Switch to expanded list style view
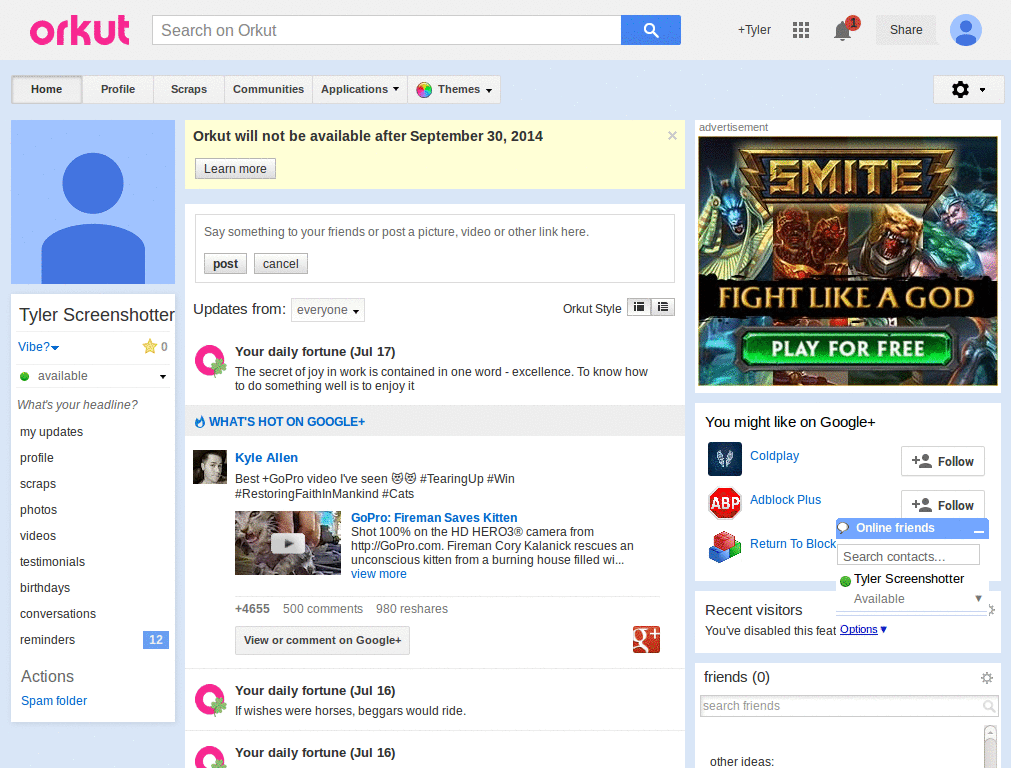 [663, 307]
